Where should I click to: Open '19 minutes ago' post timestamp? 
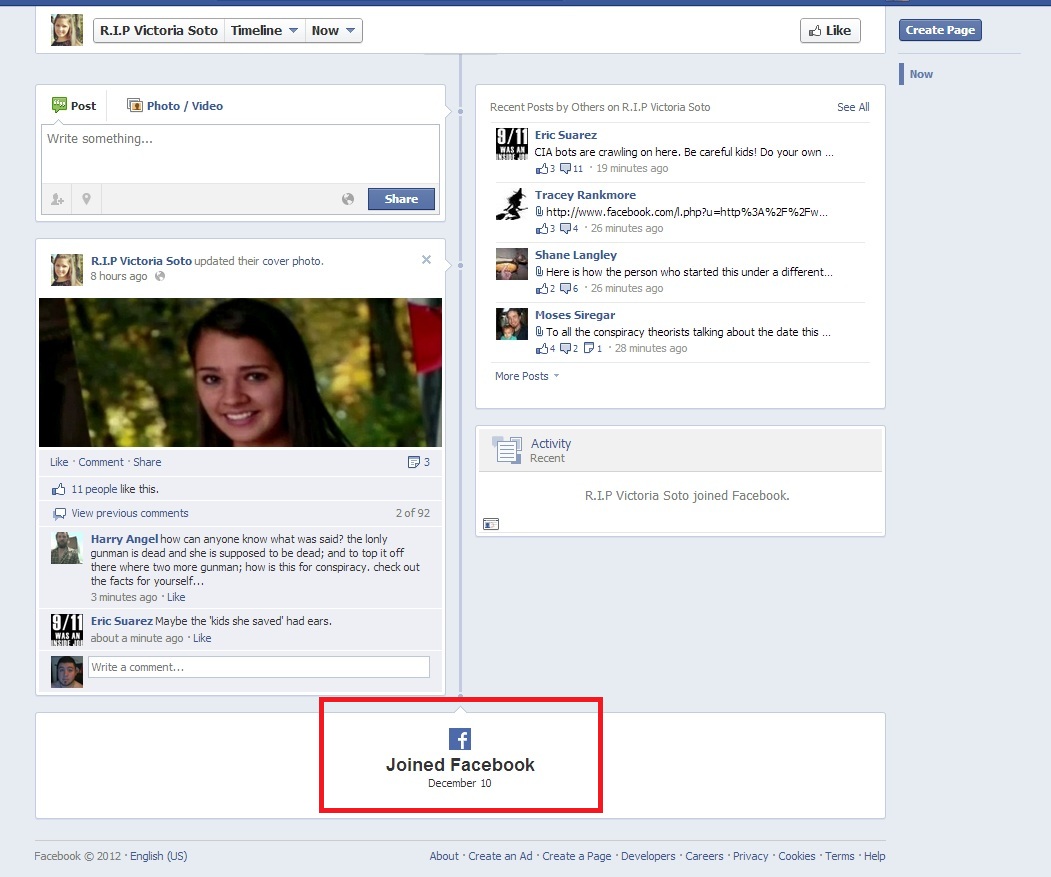pyautogui.click(x=632, y=168)
